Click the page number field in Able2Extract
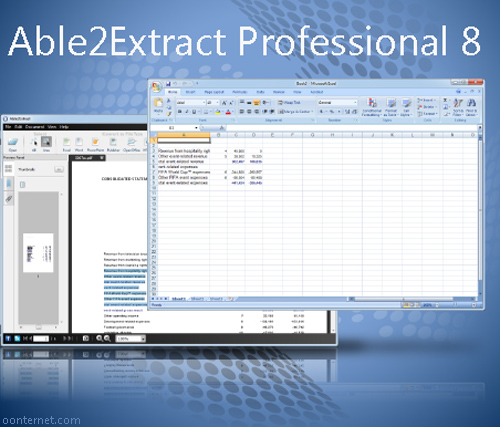The height and width of the screenshot is (427, 500). tap(41, 339)
